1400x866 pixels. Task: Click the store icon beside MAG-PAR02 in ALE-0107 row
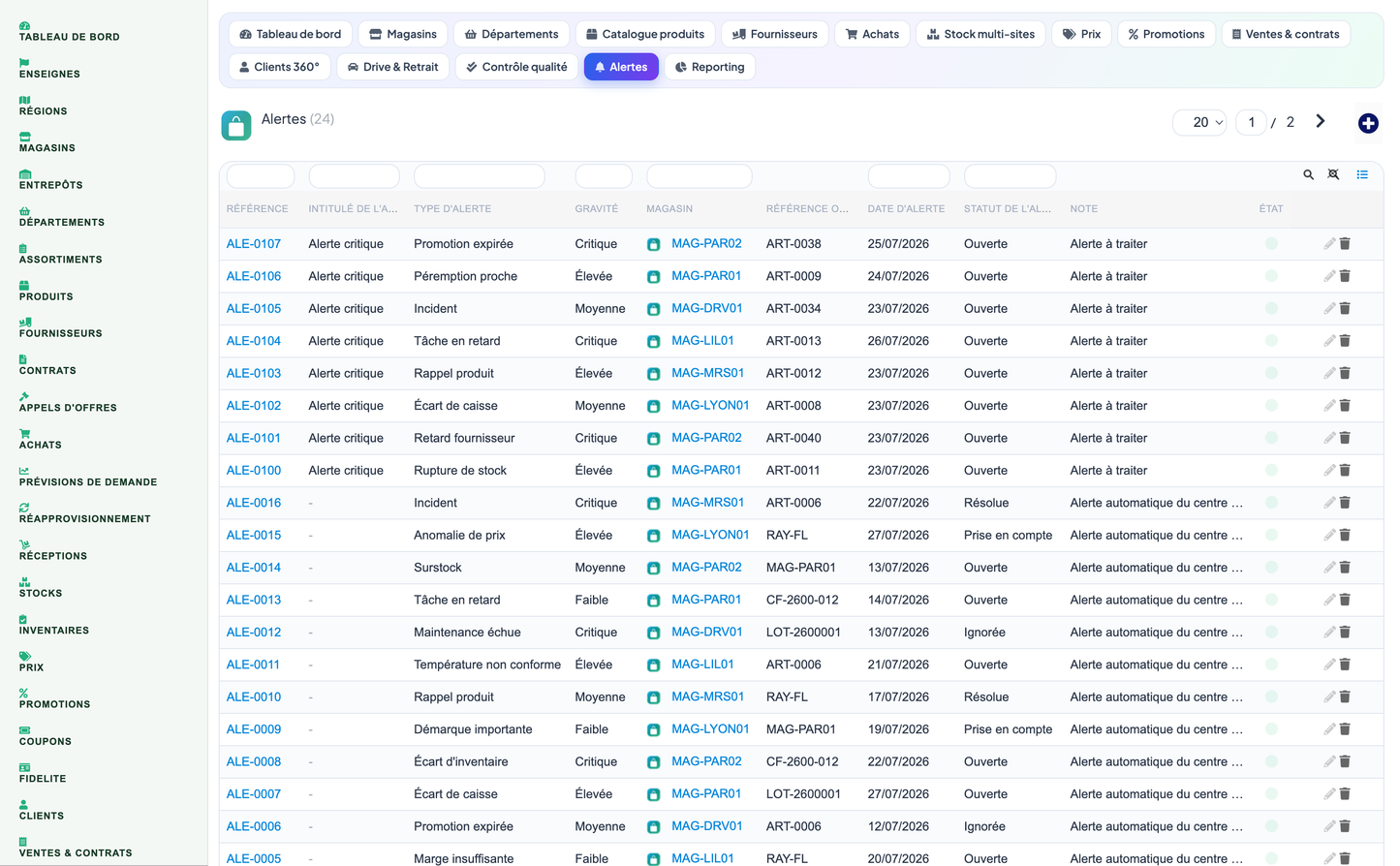pyautogui.click(x=654, y=245)
